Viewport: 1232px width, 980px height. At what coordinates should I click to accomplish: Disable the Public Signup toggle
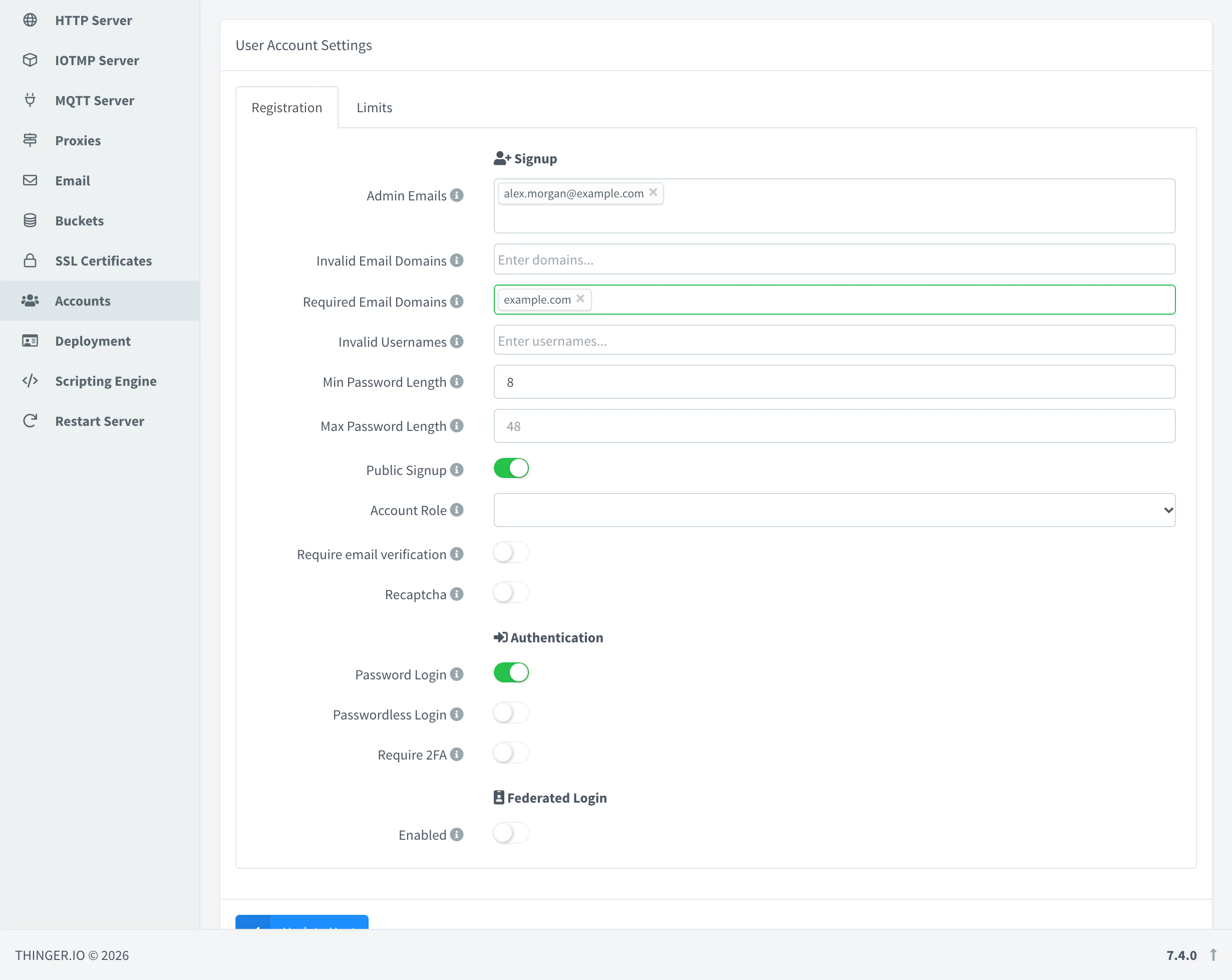tap(511, 468)
